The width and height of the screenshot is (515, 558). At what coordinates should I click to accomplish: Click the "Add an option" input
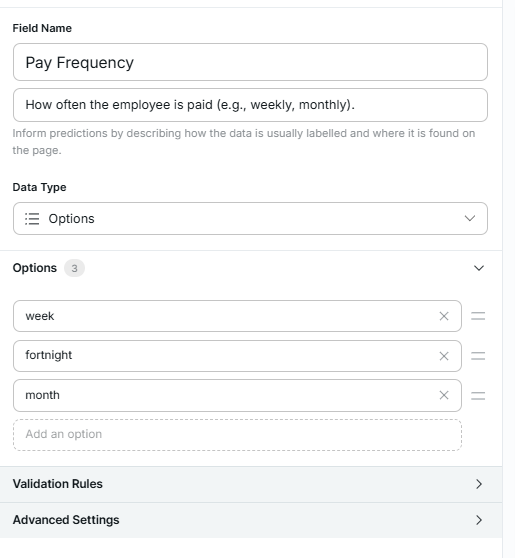(x=237, y=435)
